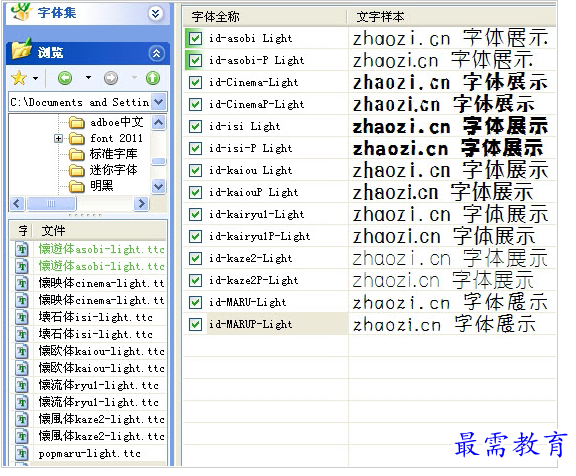Toggle the id-CinemaP-Light checkbox
Viewport: 576px width, 476px height.
(x=195, y=104)
